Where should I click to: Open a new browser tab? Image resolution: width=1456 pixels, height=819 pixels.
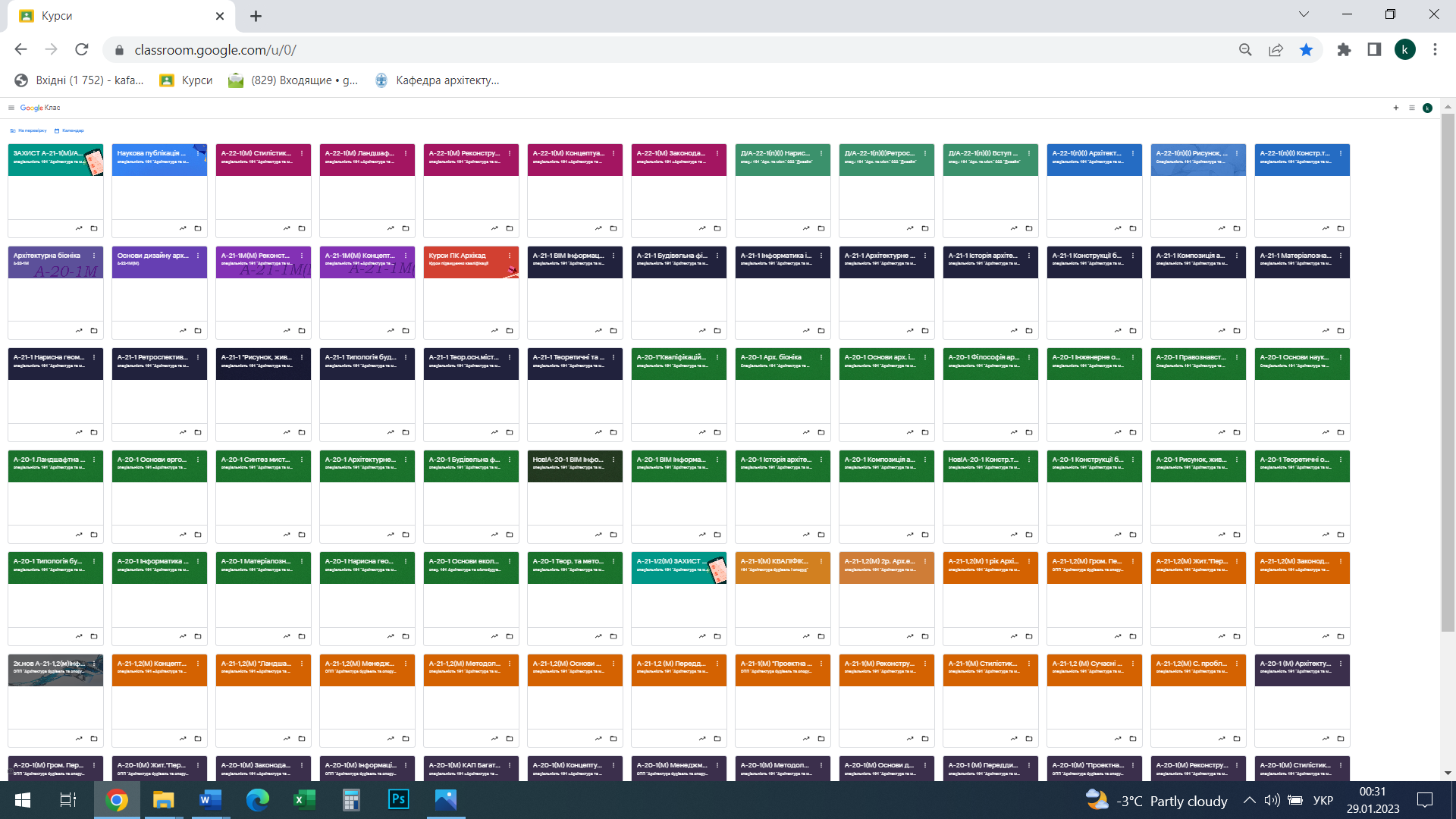click(256, 16)
